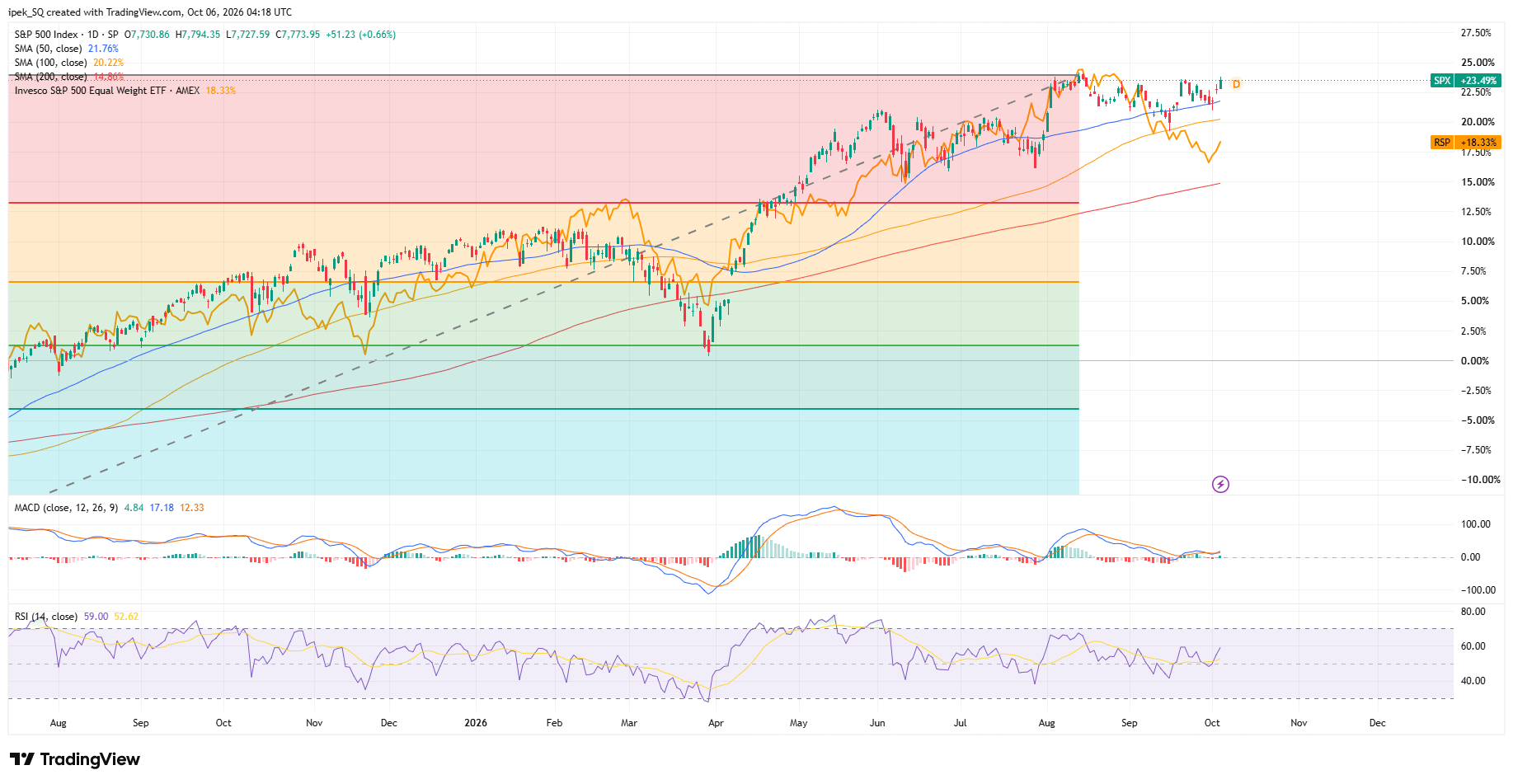This screenshot has height=784, width=1513.
Task: Click the SMA 100 value 20.22%
Action: (x=108, y=63)
